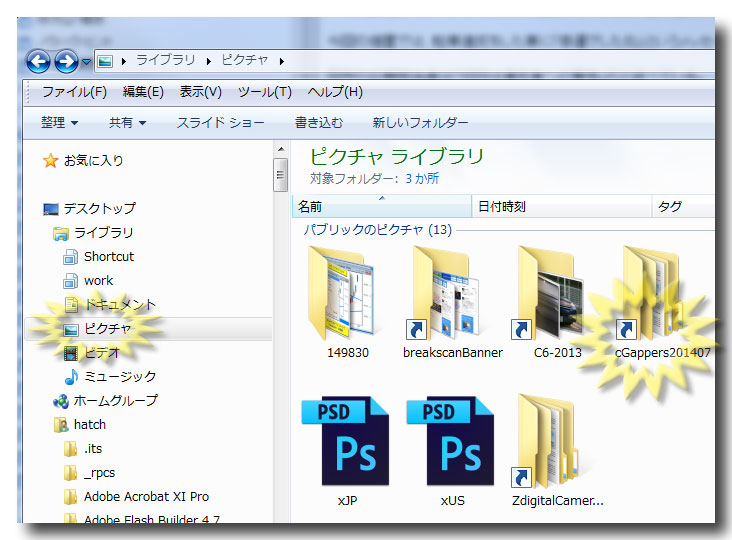Select the hatch user folder icon

pyautogui.click(x=61, y=425)
